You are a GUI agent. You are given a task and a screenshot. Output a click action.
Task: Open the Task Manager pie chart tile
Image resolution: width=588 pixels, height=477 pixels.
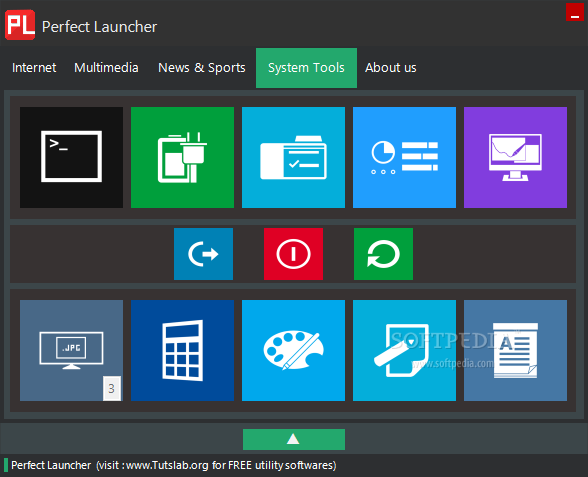pos(404,157)
